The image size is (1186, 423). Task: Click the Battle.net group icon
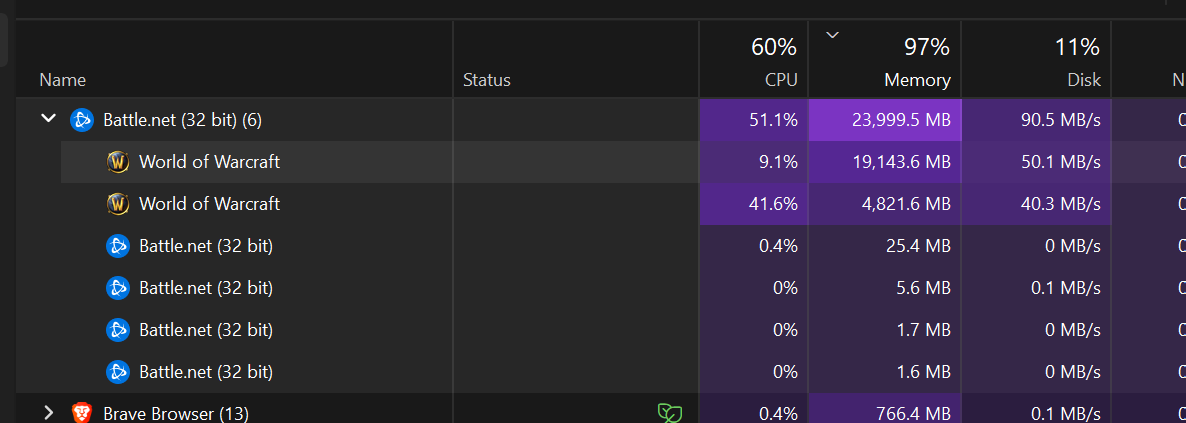click(82, 120)
